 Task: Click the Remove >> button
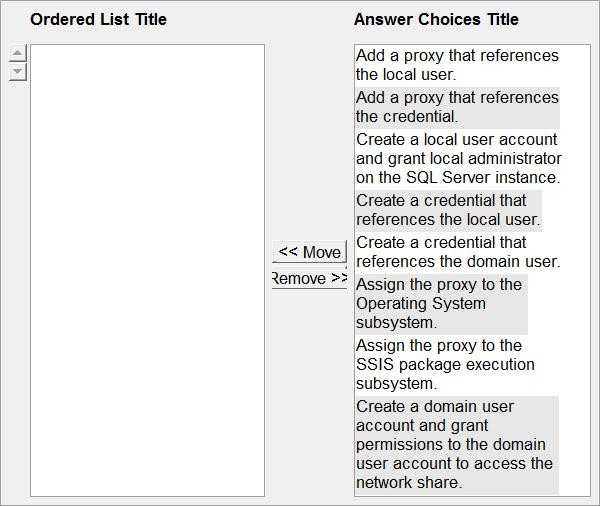pyautogui.click(x=309, y=278)
